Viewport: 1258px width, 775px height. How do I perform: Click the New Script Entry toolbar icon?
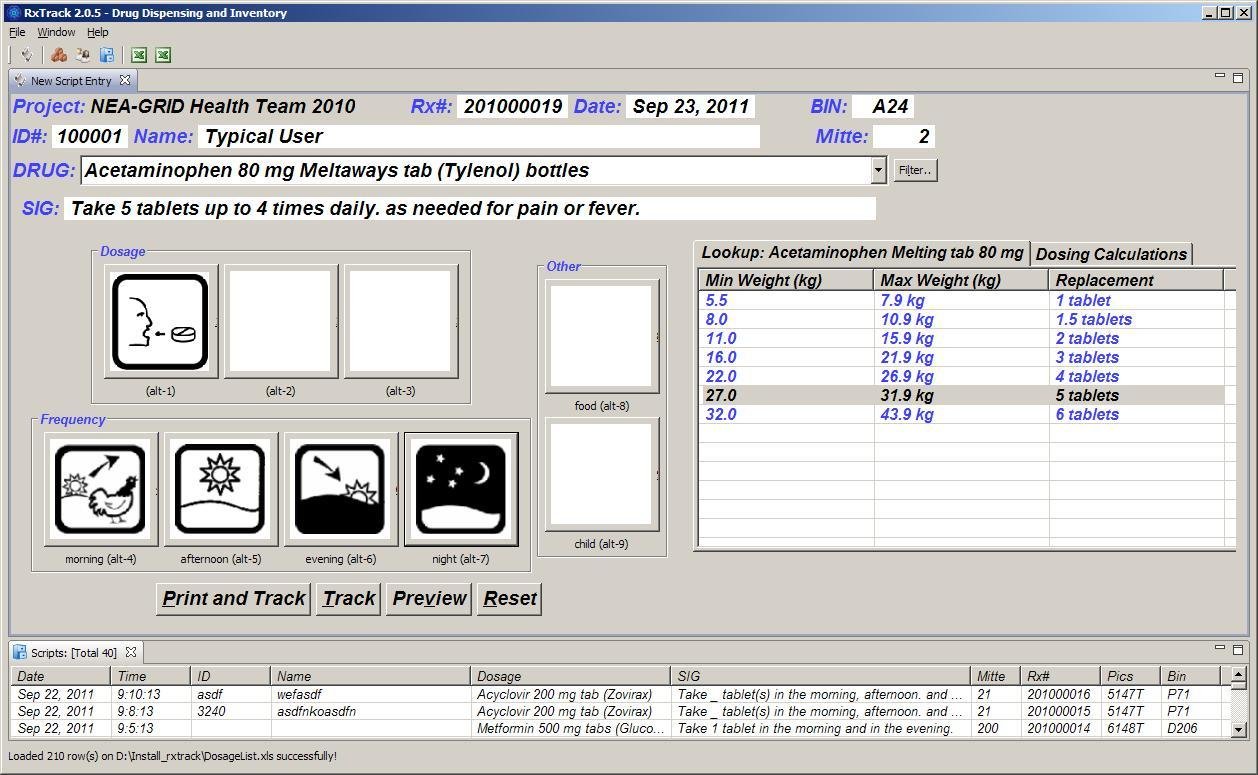27,55
